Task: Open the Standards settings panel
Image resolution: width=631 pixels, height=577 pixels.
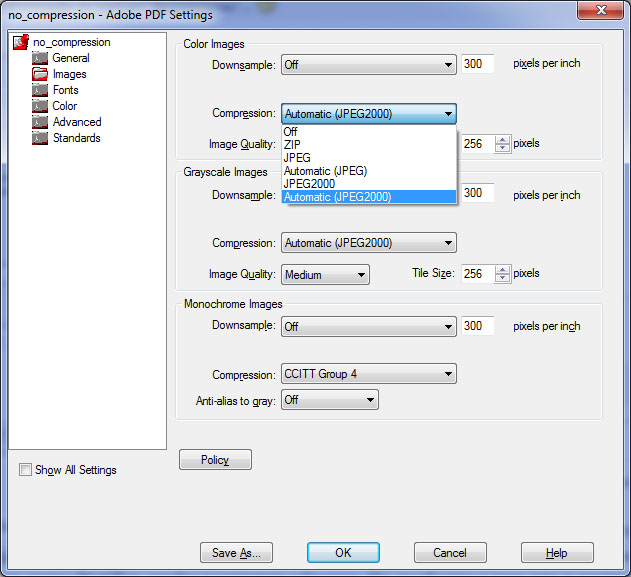Action: coord(76,138)
